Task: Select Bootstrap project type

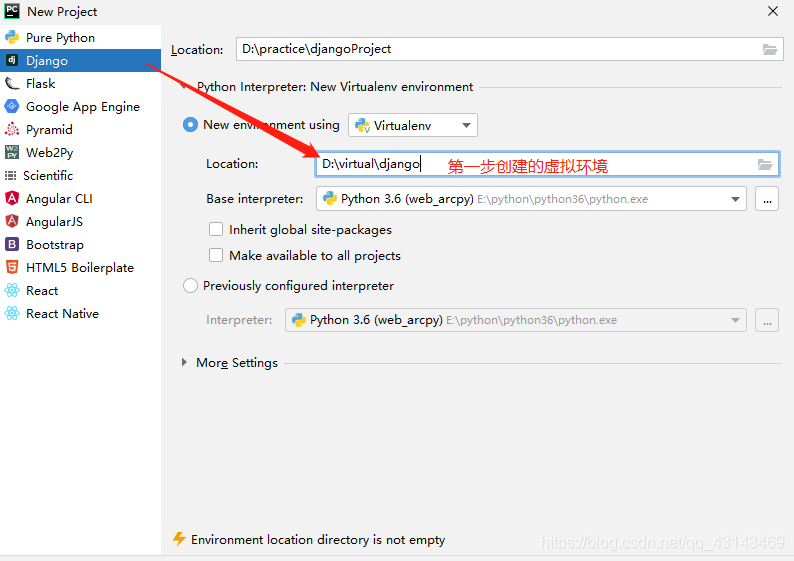Action: [x=81, y=245]
